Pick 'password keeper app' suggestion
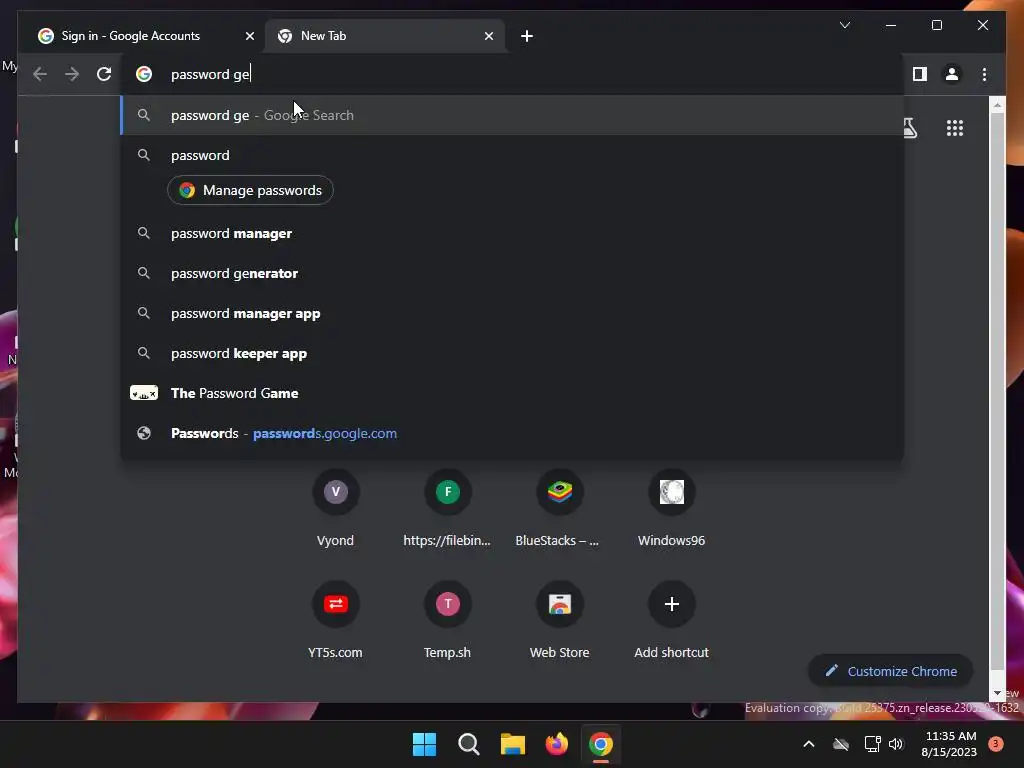The height and width of the screenshot is (768, 1024). [512, 353]
